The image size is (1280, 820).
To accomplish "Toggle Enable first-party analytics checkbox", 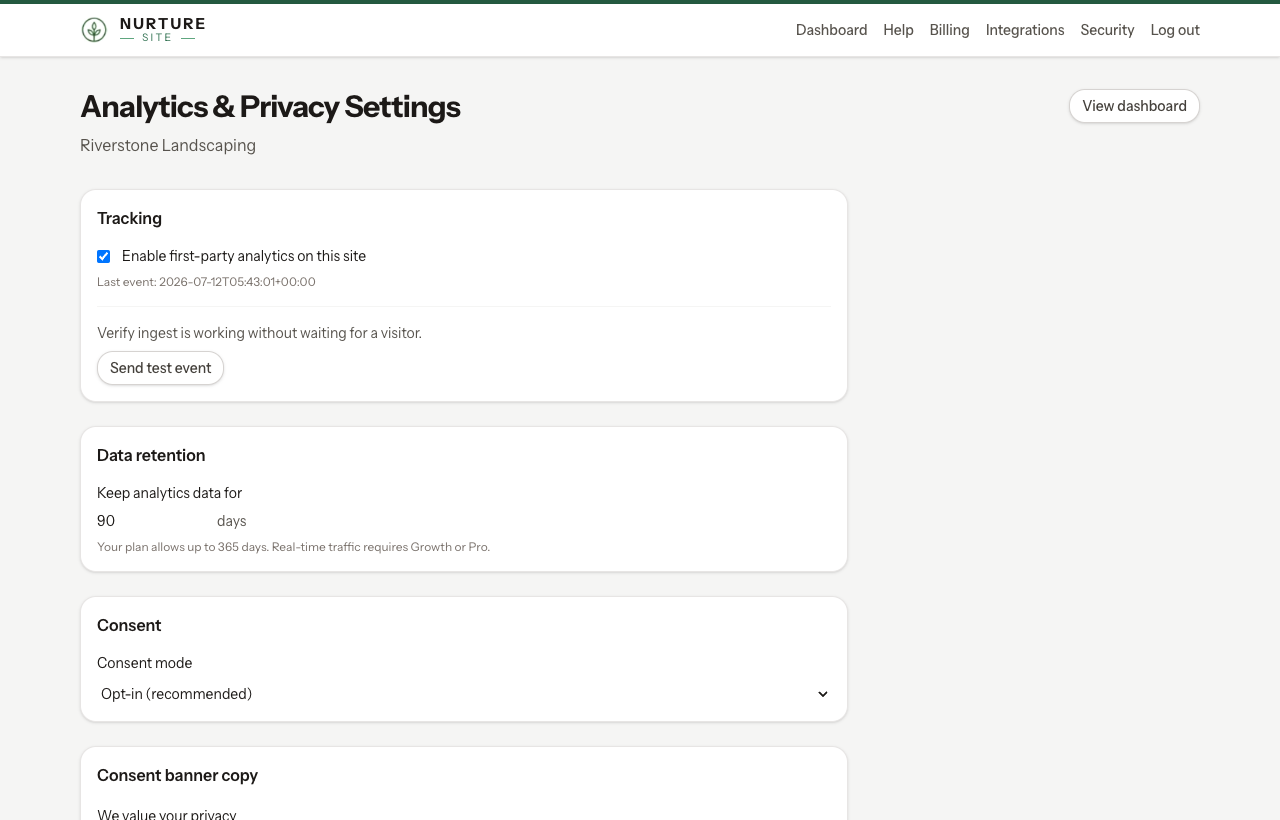I will pos(103,257).
